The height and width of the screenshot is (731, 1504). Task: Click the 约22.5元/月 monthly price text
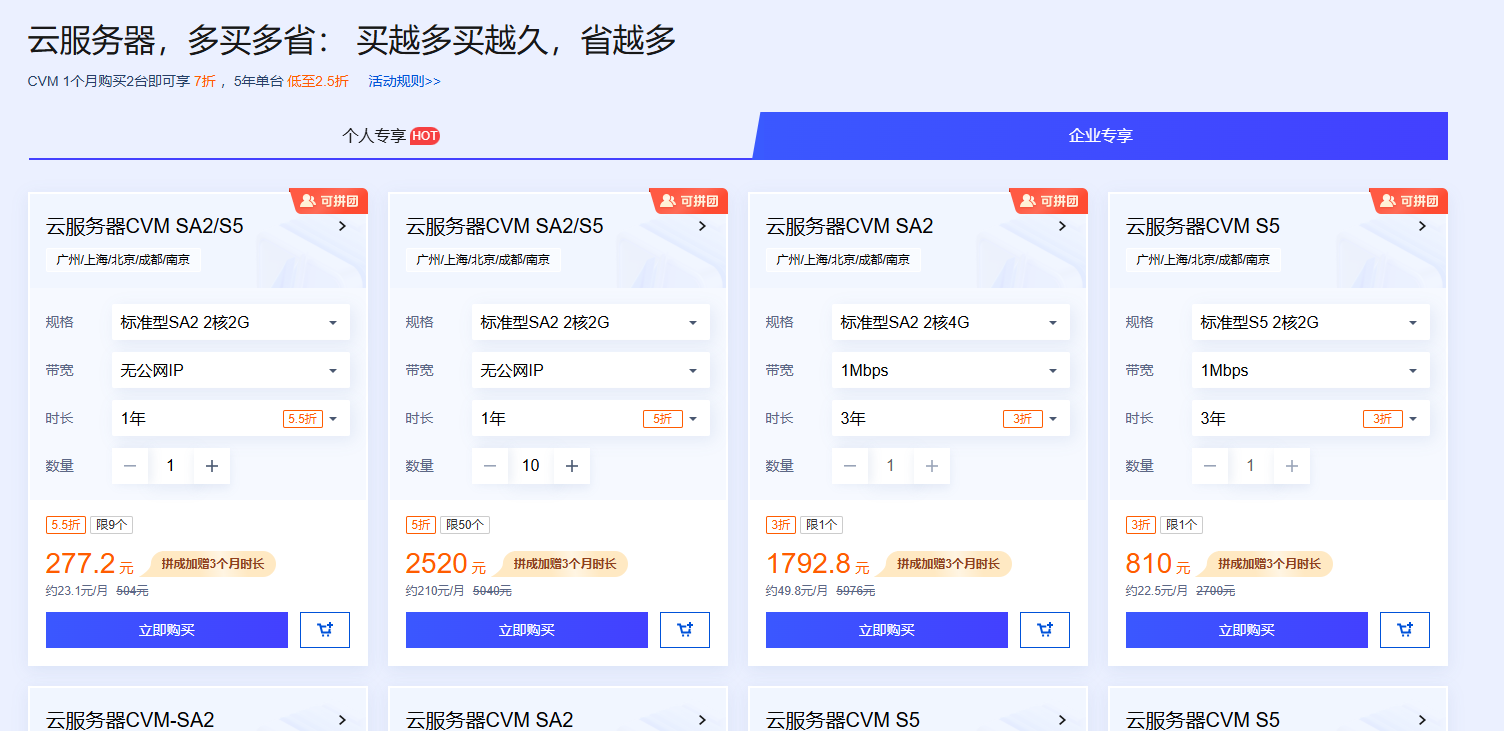click(1157, 591)
